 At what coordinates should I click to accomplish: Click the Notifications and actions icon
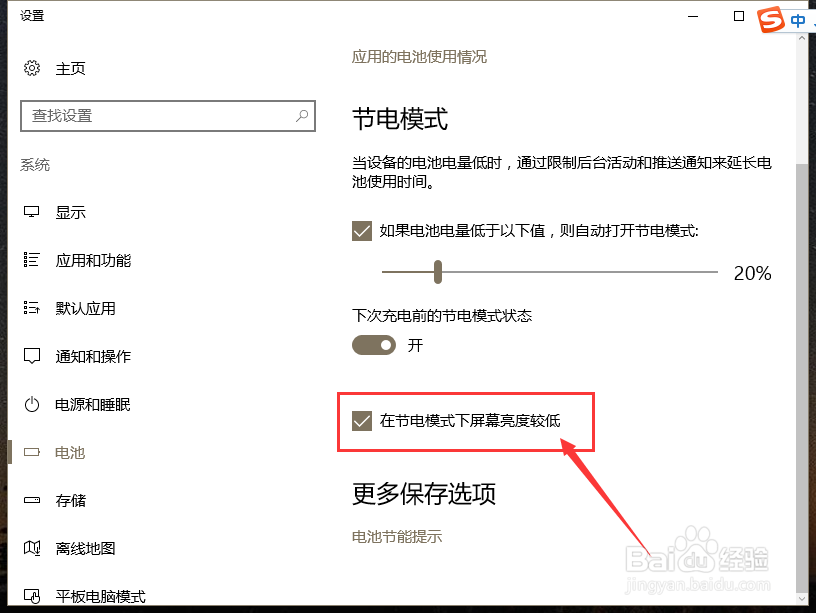point(32,356)
